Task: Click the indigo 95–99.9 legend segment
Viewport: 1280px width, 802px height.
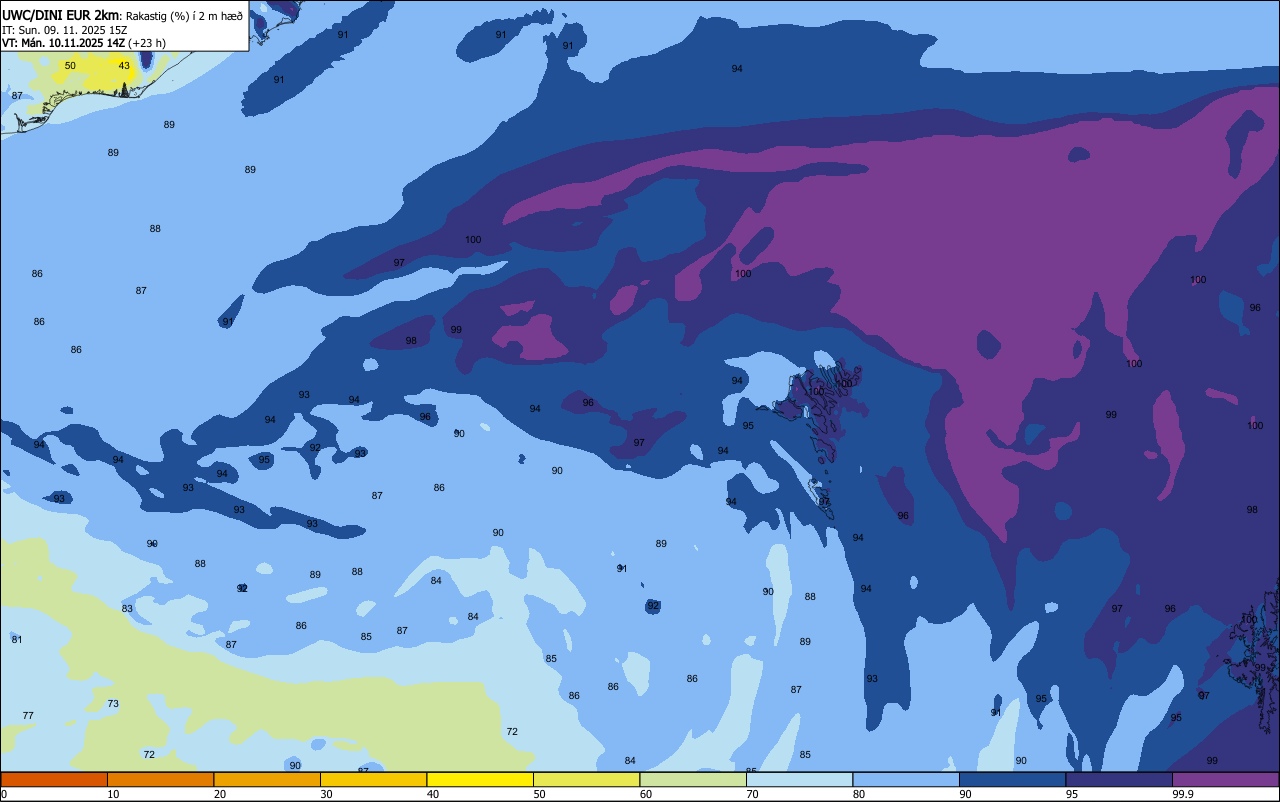Action: [x=1119, y=779]
